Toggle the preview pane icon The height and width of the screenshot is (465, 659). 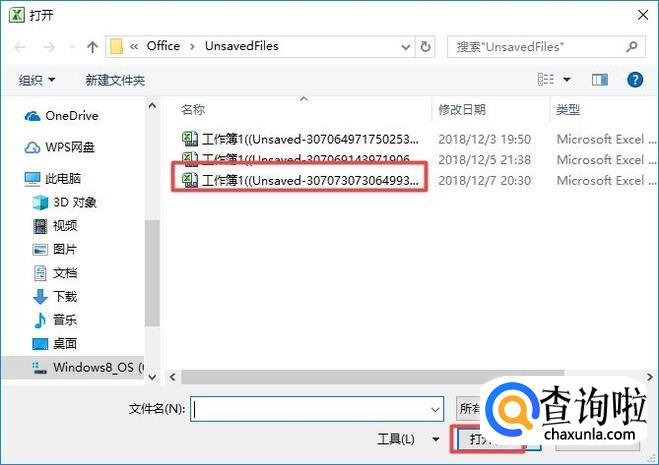600,79
